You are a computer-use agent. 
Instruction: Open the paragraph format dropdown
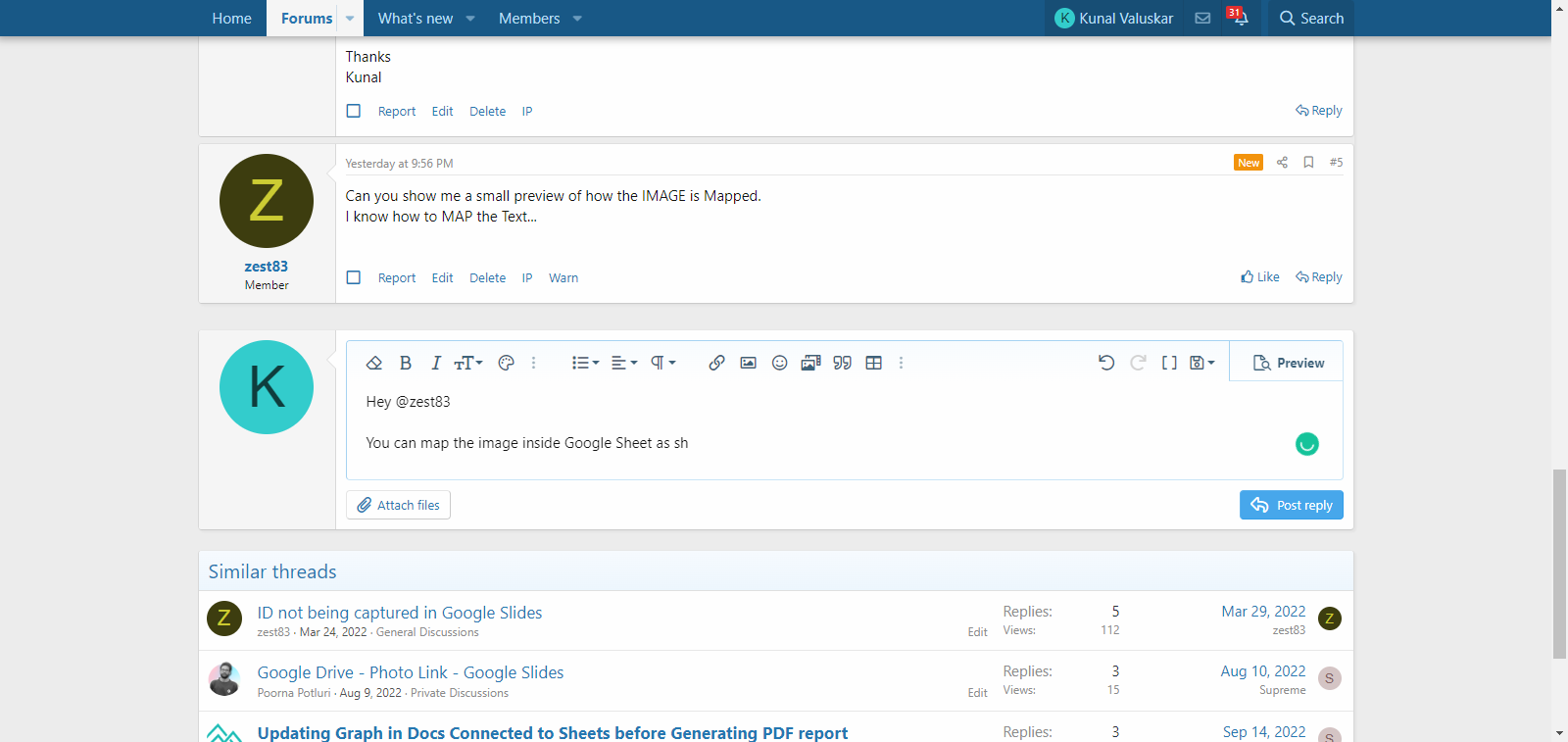point(663,363)
